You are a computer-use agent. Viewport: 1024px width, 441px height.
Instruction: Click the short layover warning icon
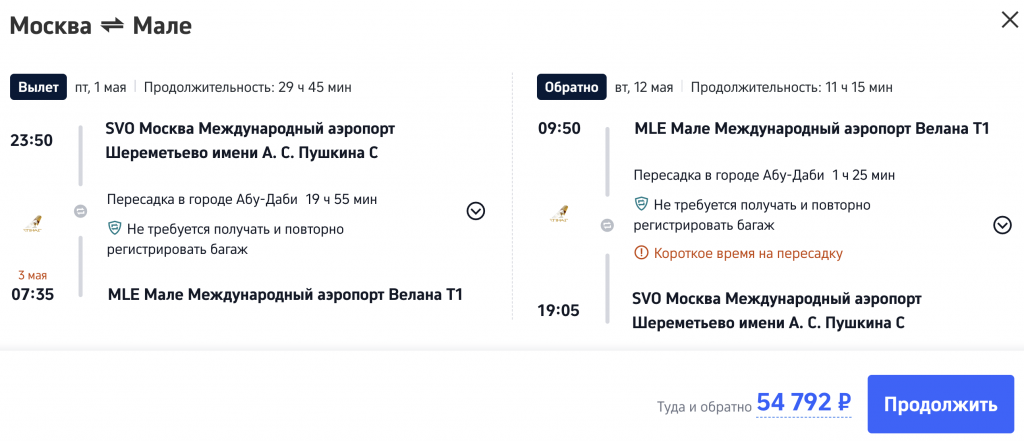click(x=642, y=254)
